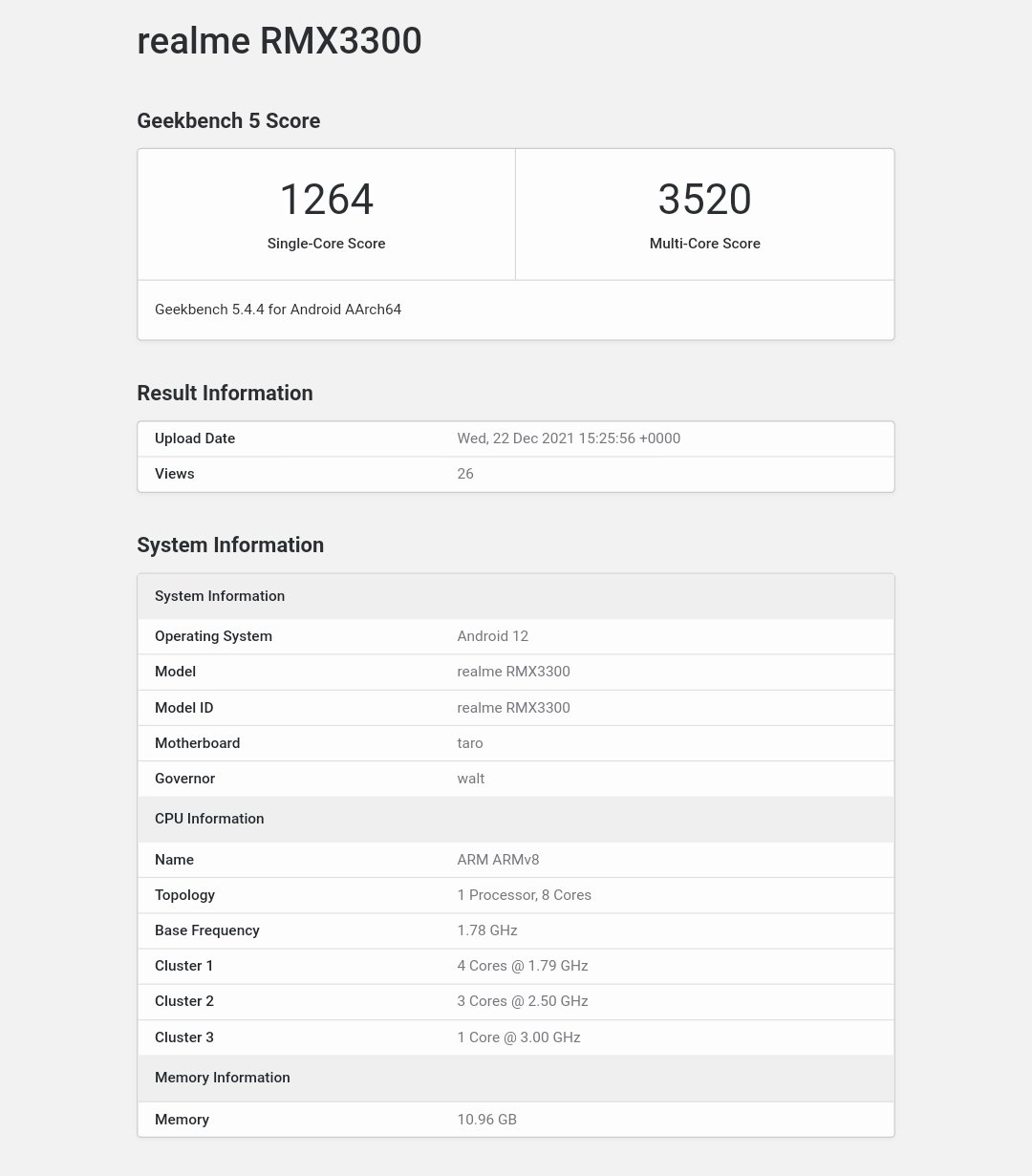1032x1176 pixels.
Task: Click the realme RMX3300 page title
Action: point(279,41)
